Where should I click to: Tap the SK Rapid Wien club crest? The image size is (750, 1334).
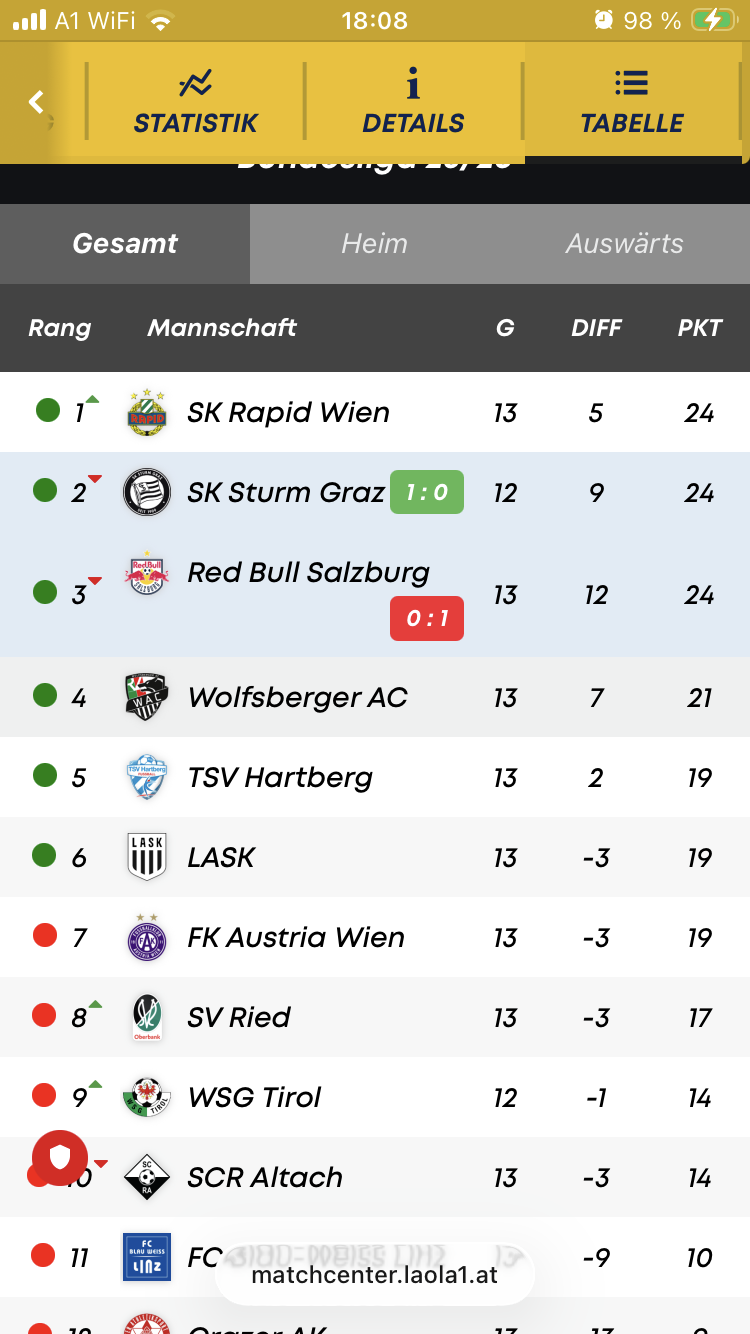tap(147, 412)
